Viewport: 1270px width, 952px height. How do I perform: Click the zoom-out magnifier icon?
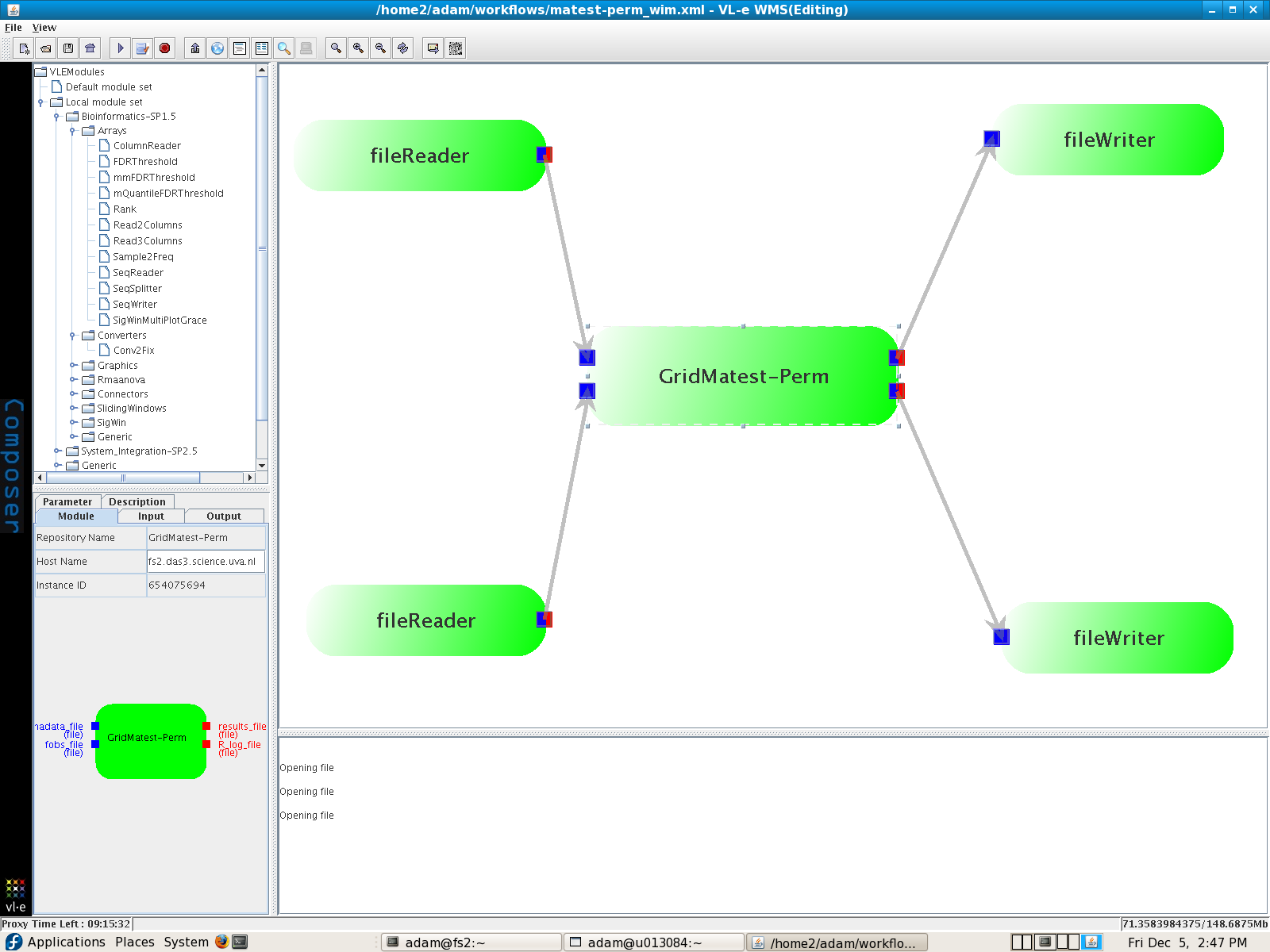click(x=381, y=48)
